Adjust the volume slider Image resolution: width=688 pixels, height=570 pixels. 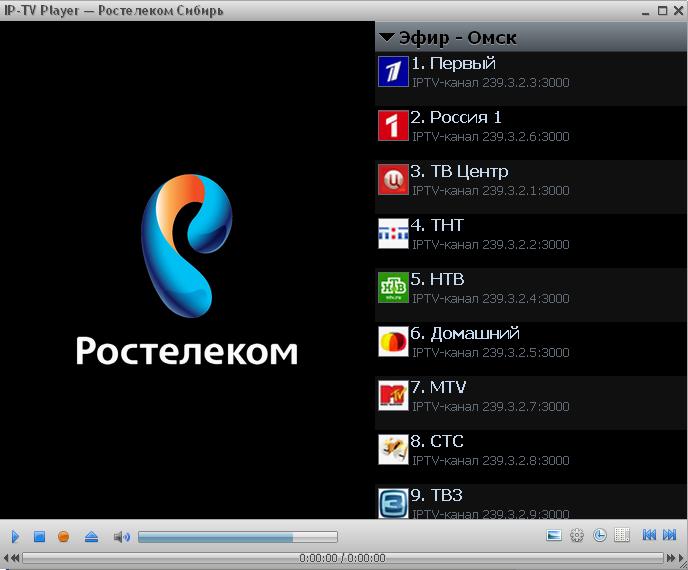(237, 537)
